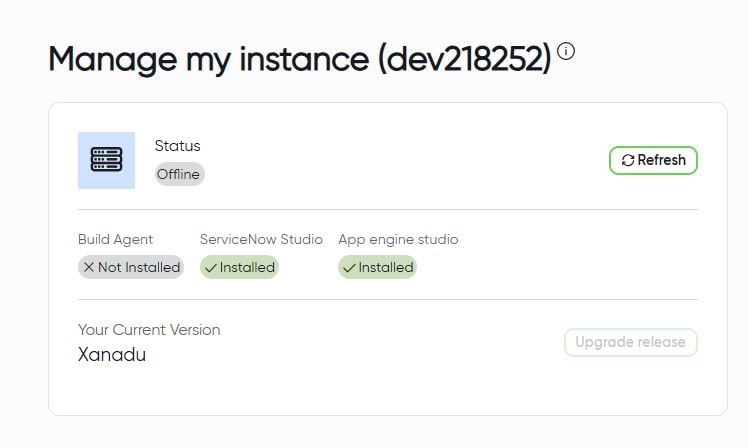
Task: Click the Build Agent label
Action: coord(116,239)
